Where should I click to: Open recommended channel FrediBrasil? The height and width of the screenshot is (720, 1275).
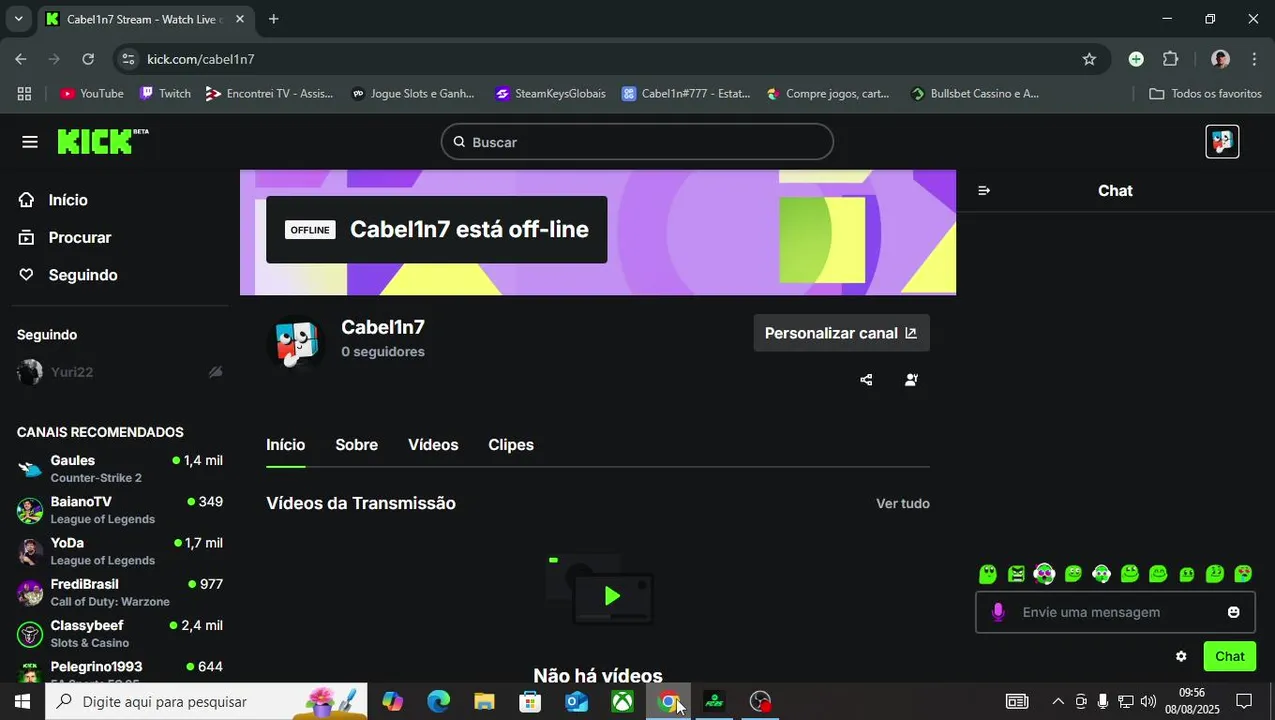click(119, 592)
